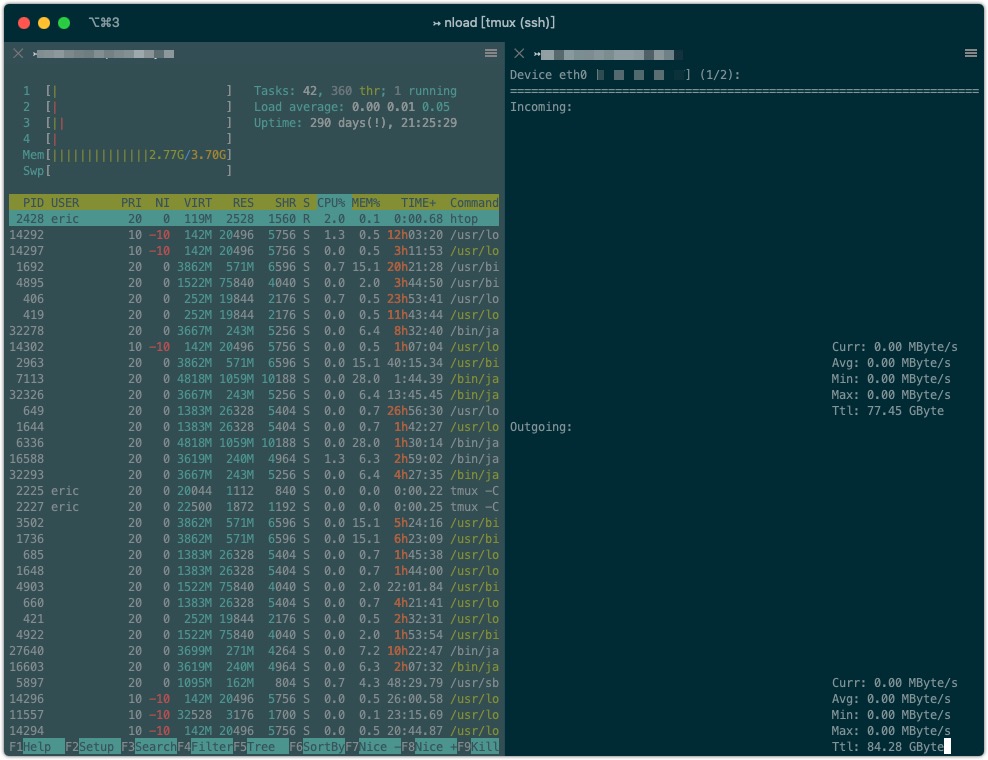
Task: Click the Outgoing: label in nload
Action: [x=541, y=427]
